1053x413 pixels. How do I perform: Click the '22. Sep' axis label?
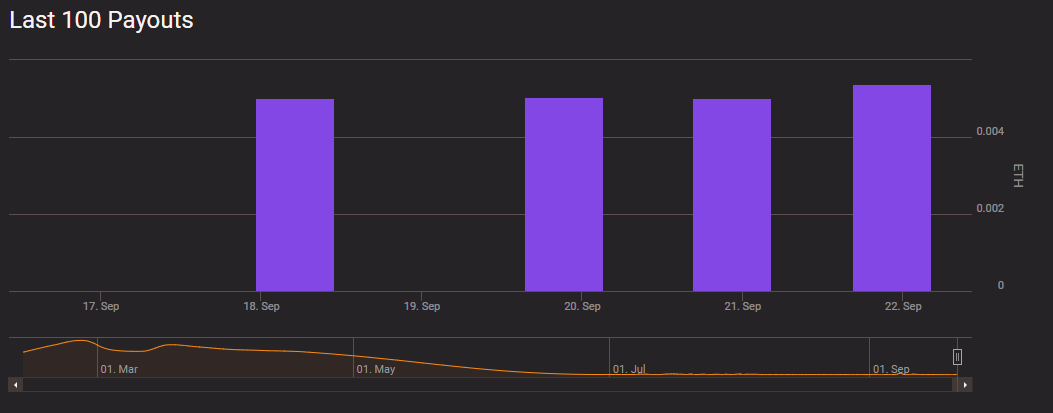pos(903,306)
